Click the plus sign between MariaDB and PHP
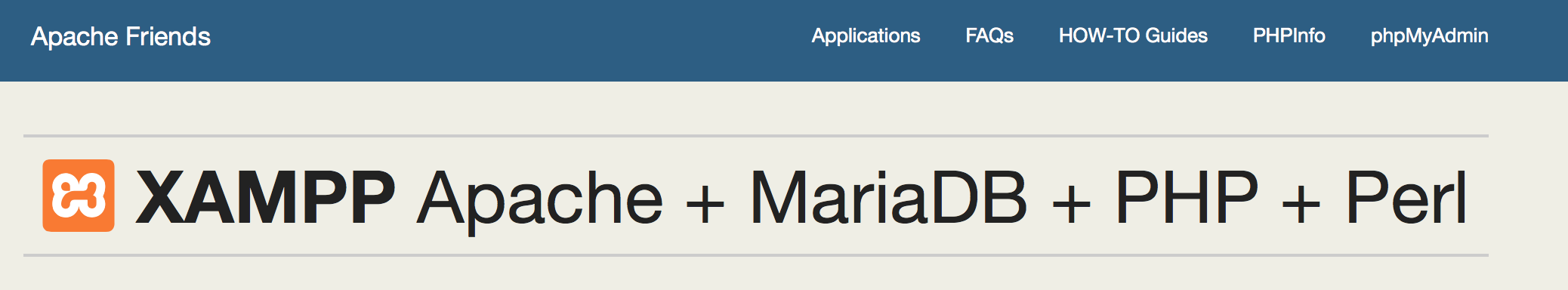Viewport: 1568px width, 290px height. pyautogui.click(x=1071, y=203)
